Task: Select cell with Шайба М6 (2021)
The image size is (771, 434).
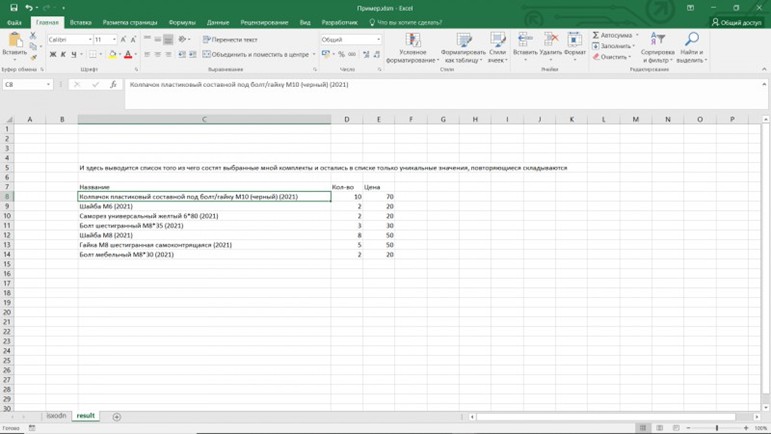Action: (x=204, y=206)
